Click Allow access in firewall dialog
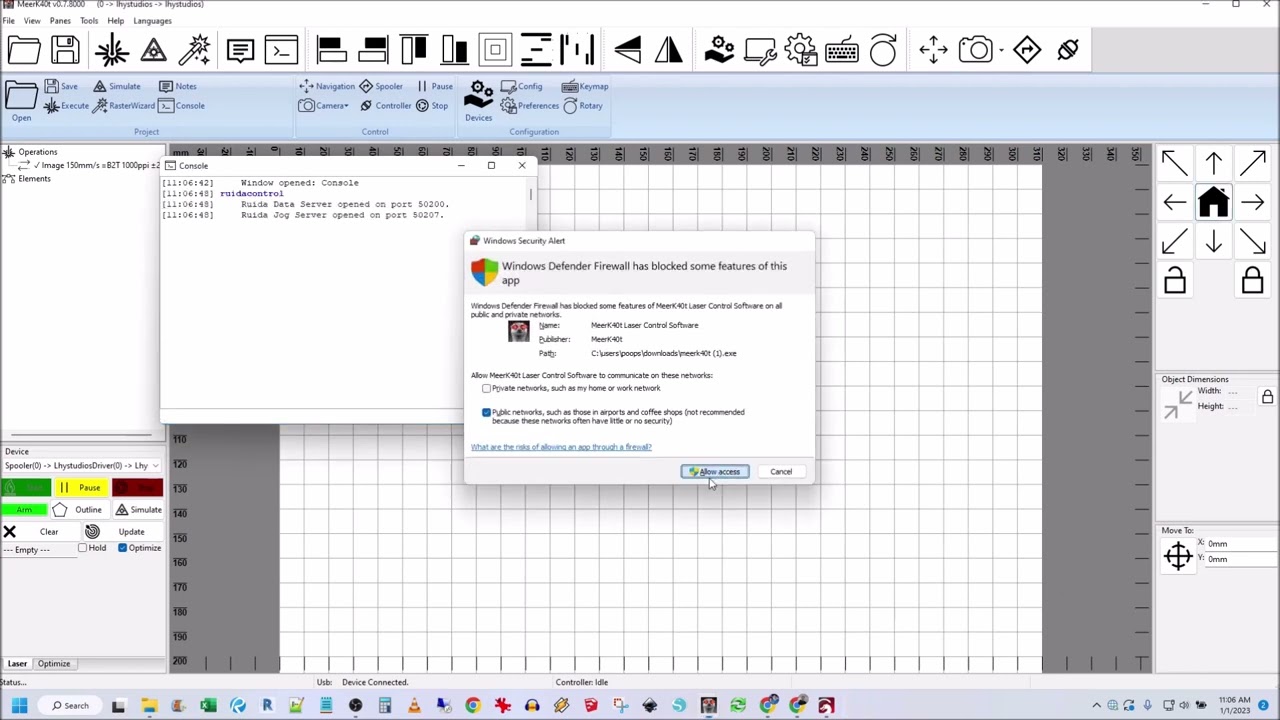The image size is (1280, 720). (x=715, y=472)
